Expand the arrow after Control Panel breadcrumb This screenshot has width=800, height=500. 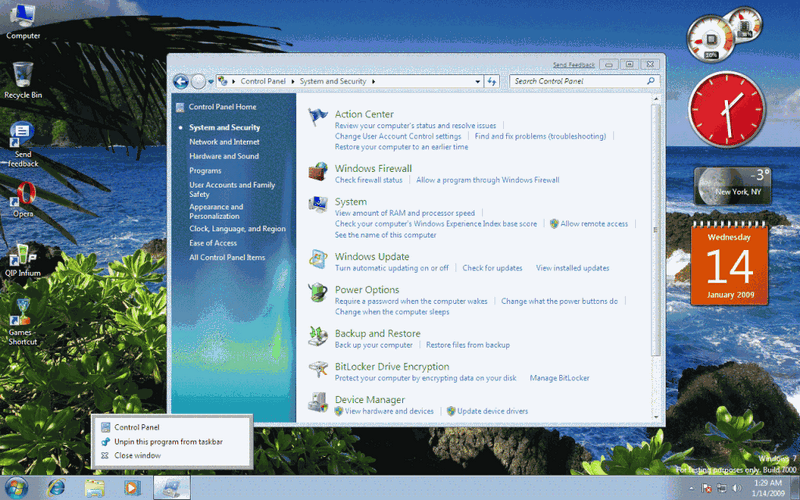click(293, 81)
